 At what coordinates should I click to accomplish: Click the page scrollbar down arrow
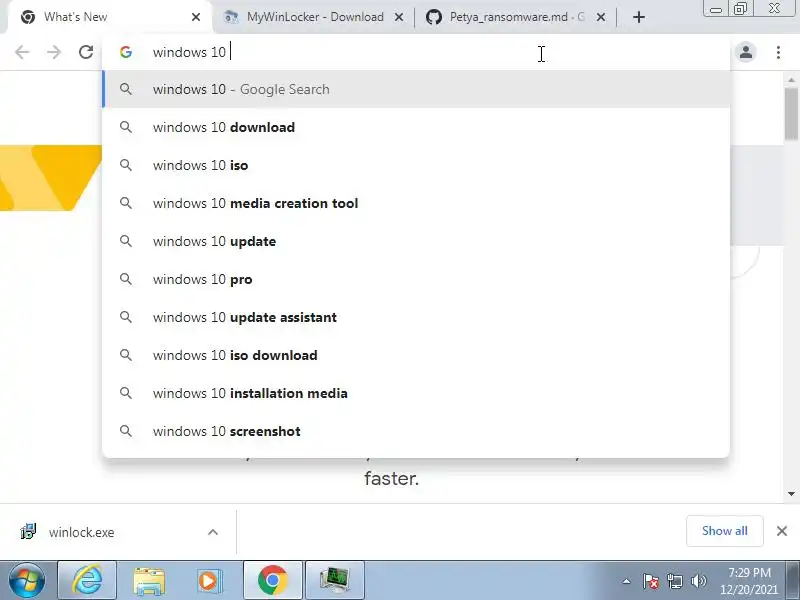tap(791, 494)
